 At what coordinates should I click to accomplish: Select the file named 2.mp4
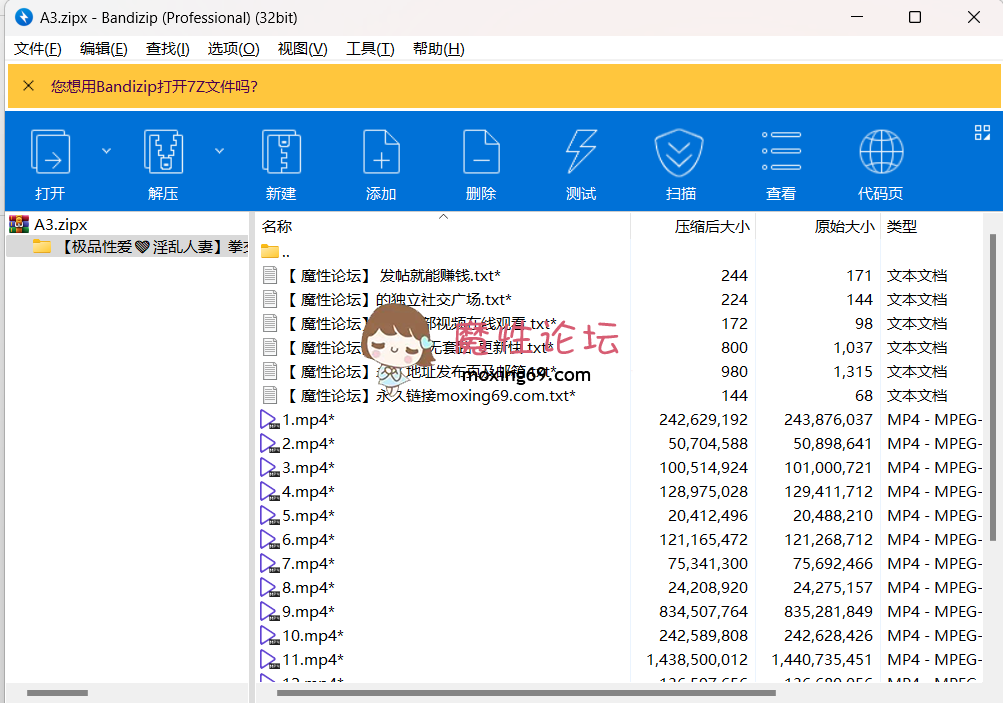point(308,443)
